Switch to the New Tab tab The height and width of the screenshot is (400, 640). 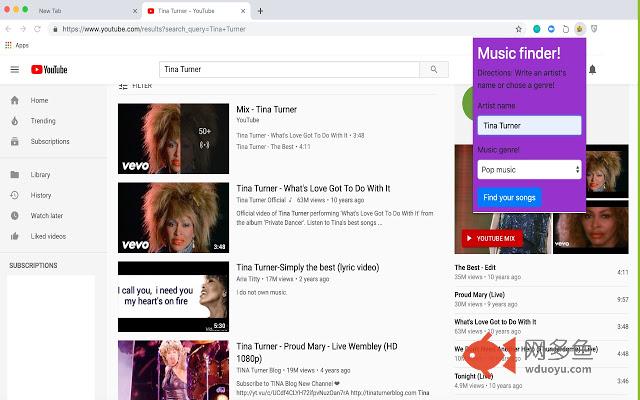[50, 11]
